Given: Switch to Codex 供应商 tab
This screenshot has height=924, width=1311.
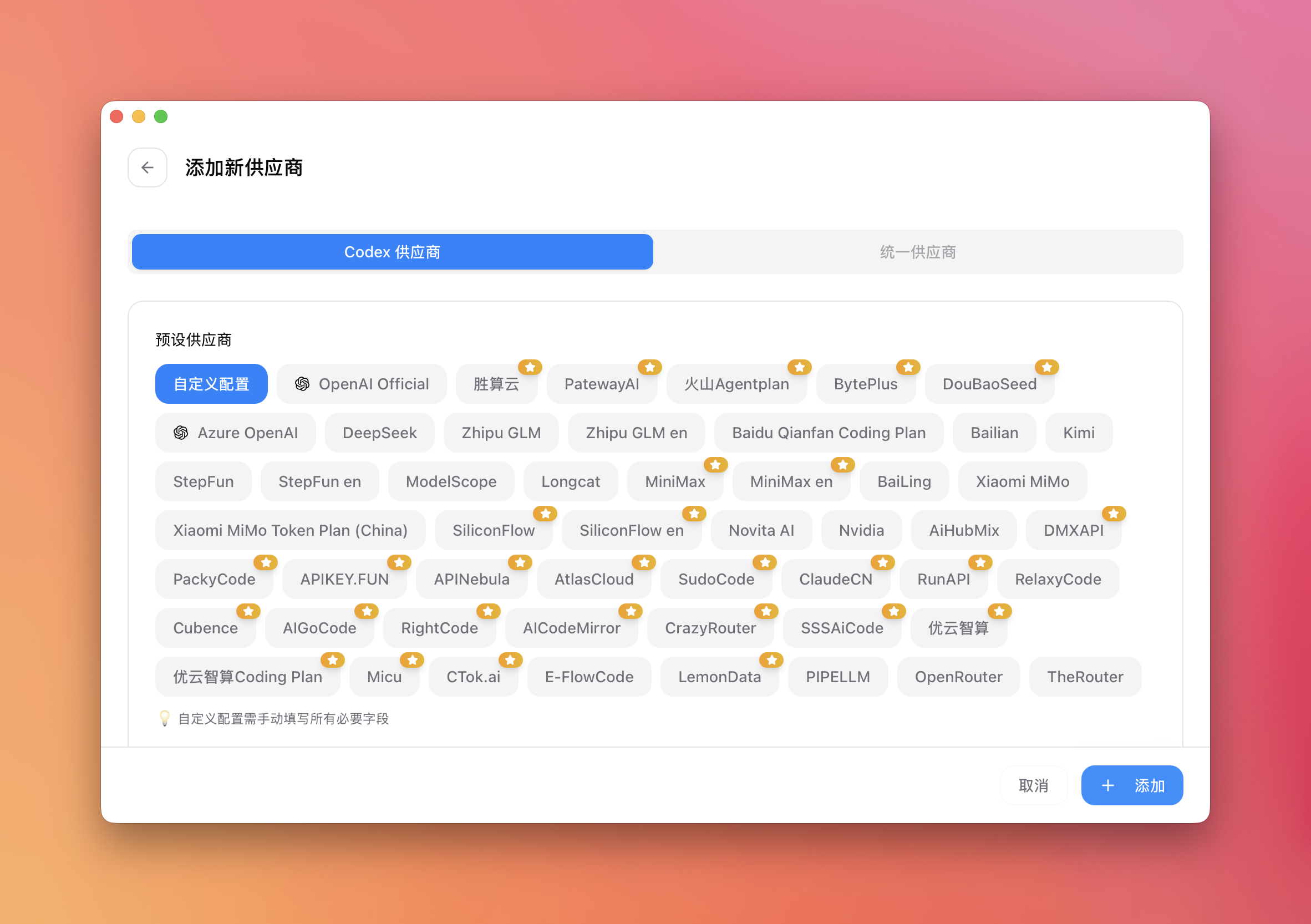Looking at the screenshot, I should pyautogui.click(x=392, y=252).
